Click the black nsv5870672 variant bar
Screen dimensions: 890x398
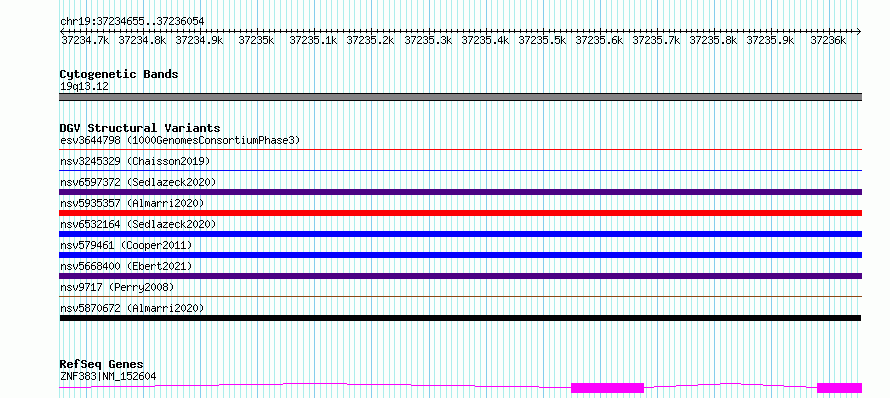click(x=461, y=318)
